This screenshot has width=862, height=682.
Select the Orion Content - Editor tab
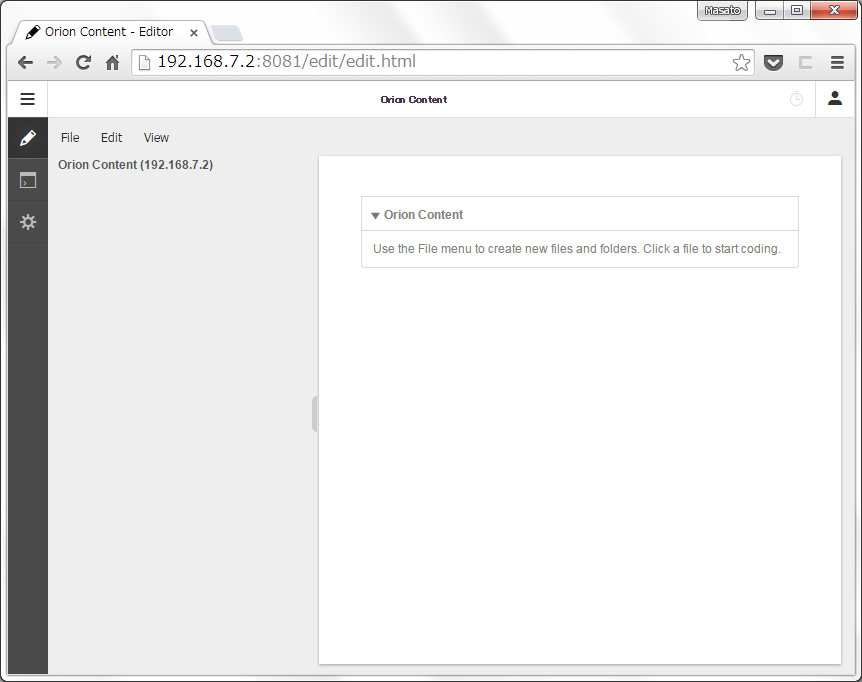point(110,31)
